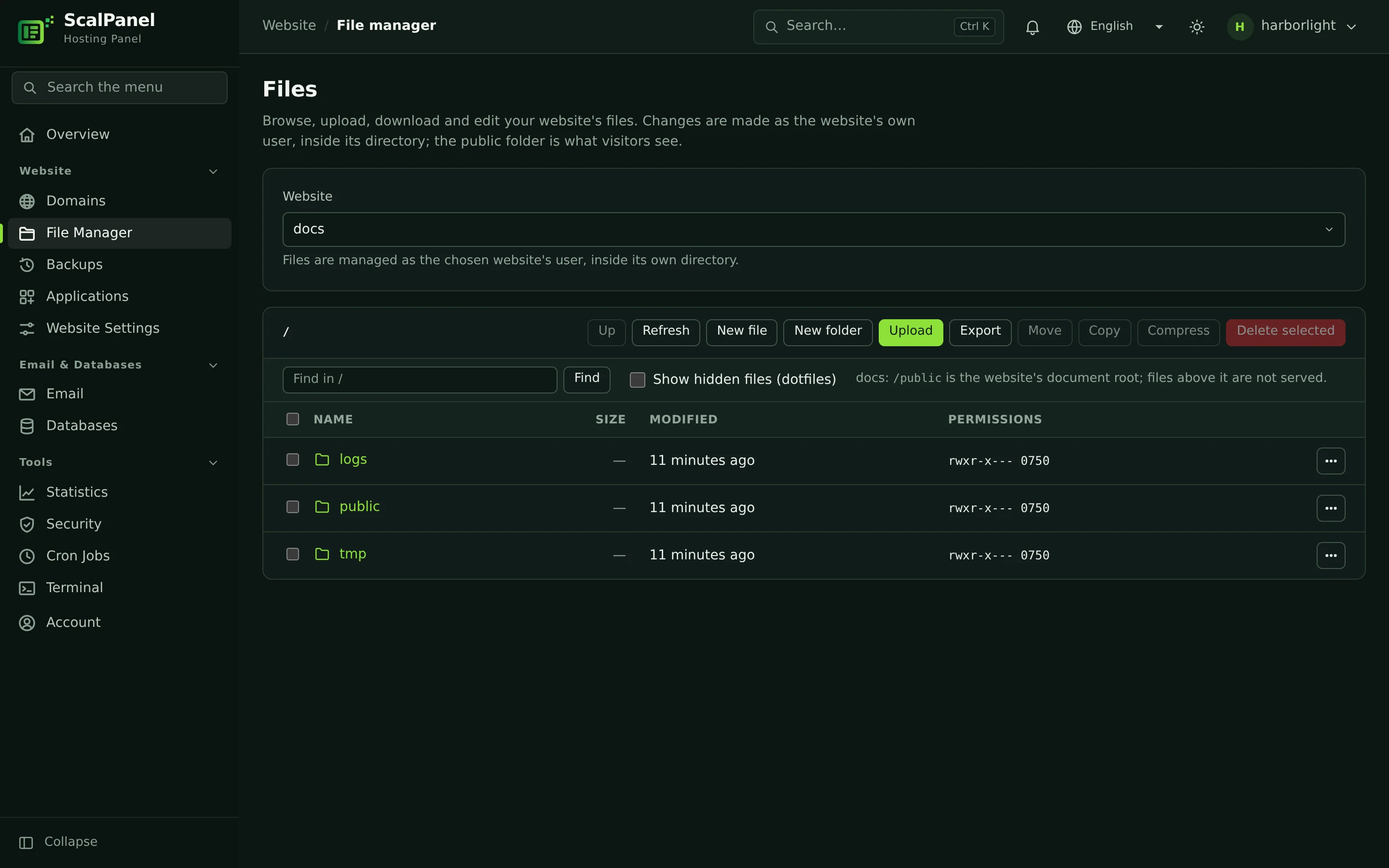This screenshot has height=868, width=1389.
Task: Click the globe language icon
Action: coord(1074,27)
